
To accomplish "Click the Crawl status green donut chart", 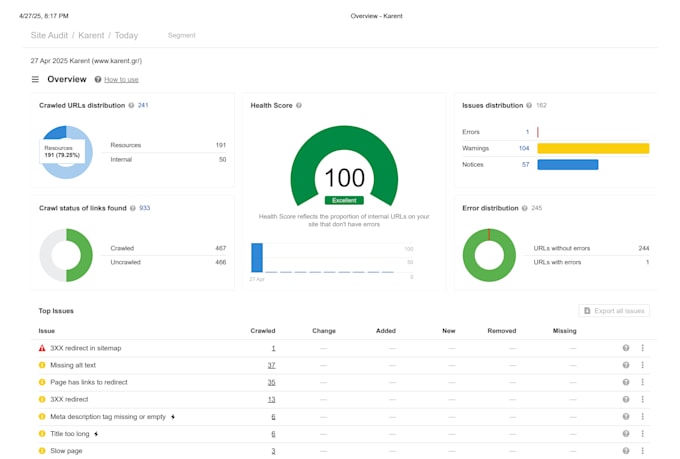I will click(66, 255).
